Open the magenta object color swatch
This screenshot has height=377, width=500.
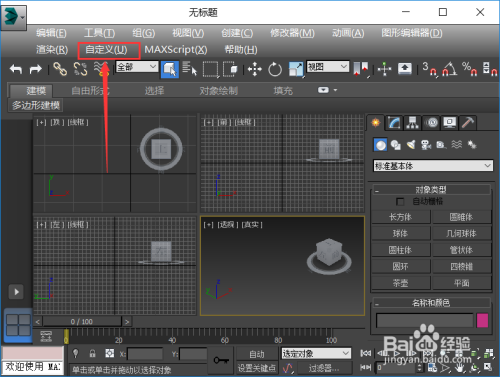pos(482,320)
